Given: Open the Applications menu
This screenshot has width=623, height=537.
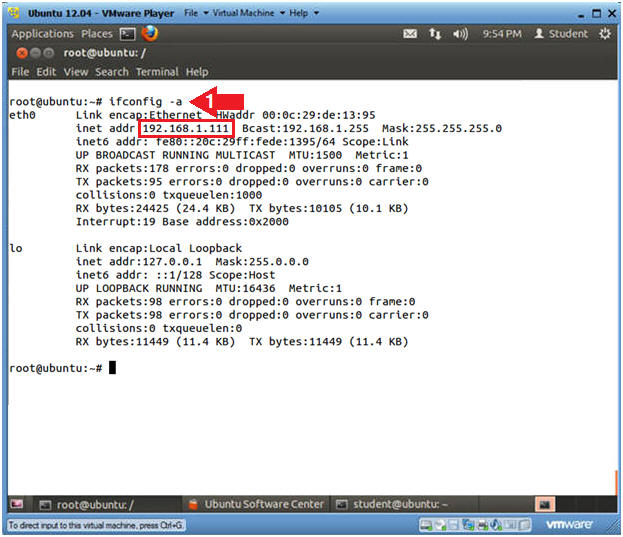Looking at the screenshot, I should coord(43,34).
